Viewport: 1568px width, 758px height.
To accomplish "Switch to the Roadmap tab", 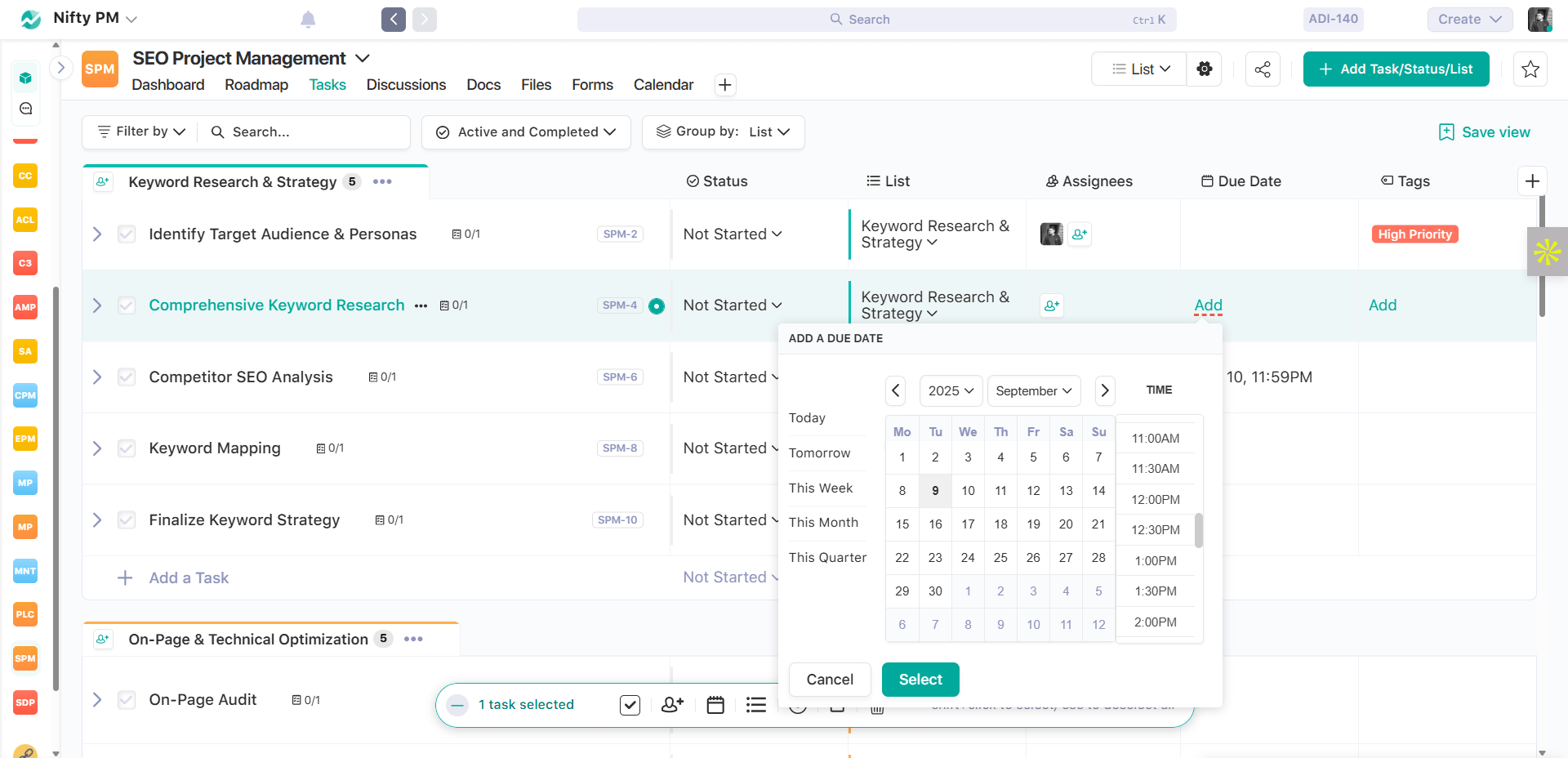I will click(x=256, y=85).
